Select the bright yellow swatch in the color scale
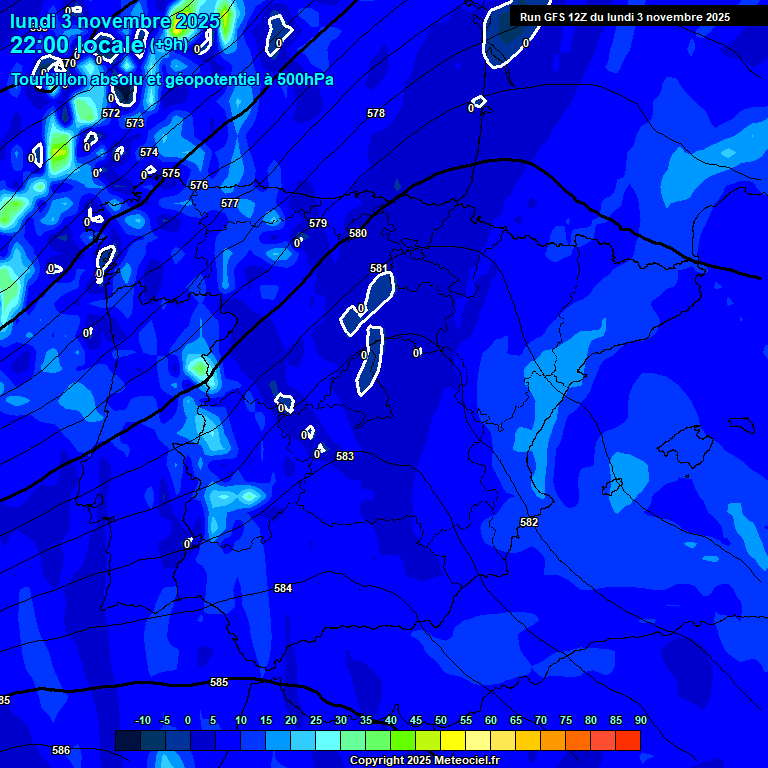This screenshot has width=768, height=768. (x=453, y=741)
